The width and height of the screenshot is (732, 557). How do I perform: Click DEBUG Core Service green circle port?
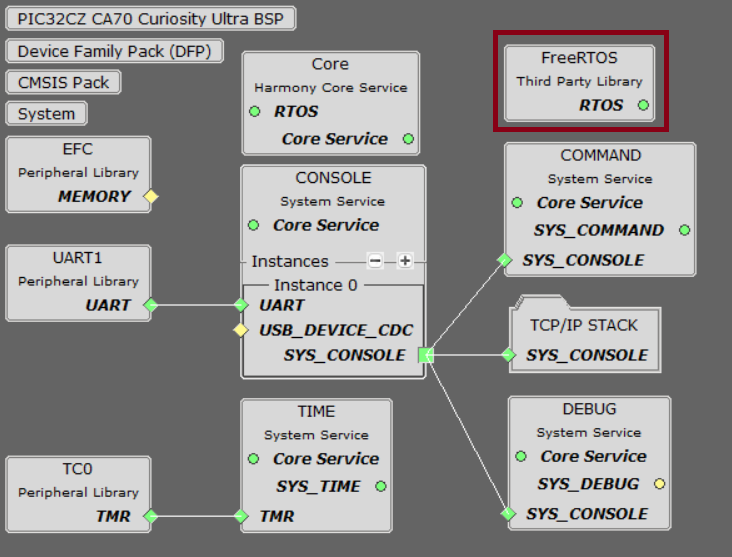pyautogui.click(x=521, y=457)
